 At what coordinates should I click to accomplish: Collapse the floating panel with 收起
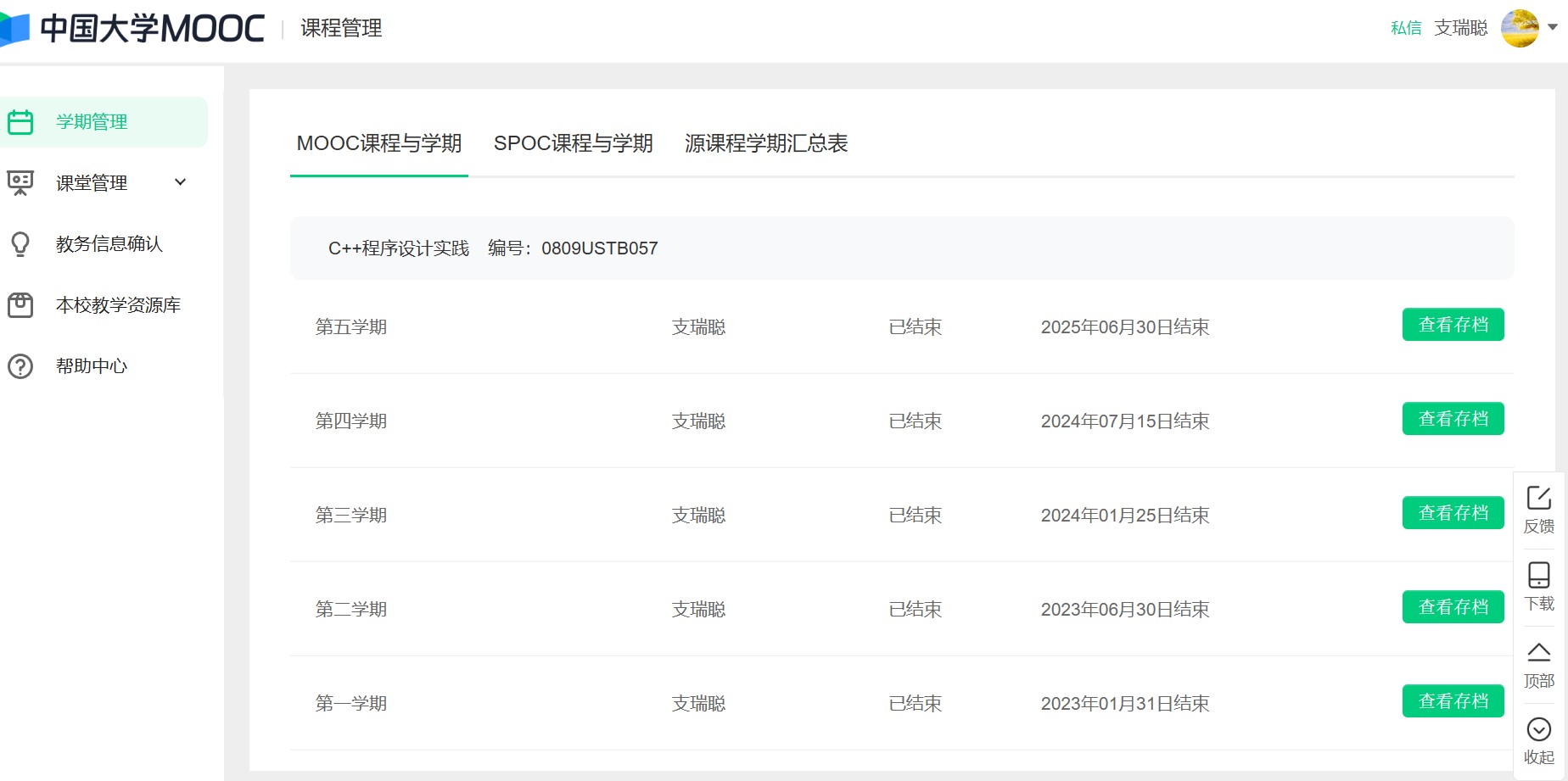(x=1538, y=740)
